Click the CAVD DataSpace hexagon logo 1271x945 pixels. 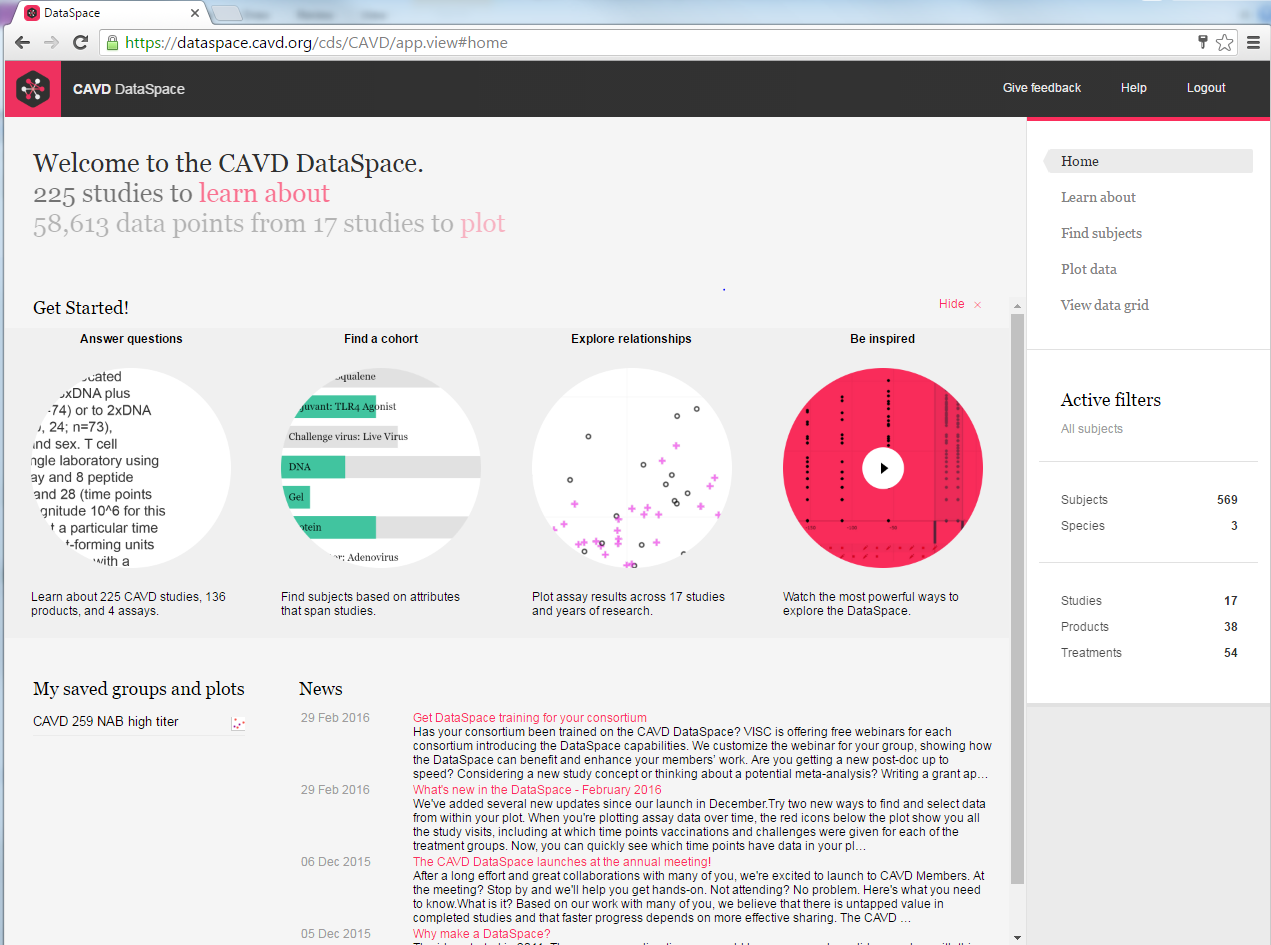point(33,89)
